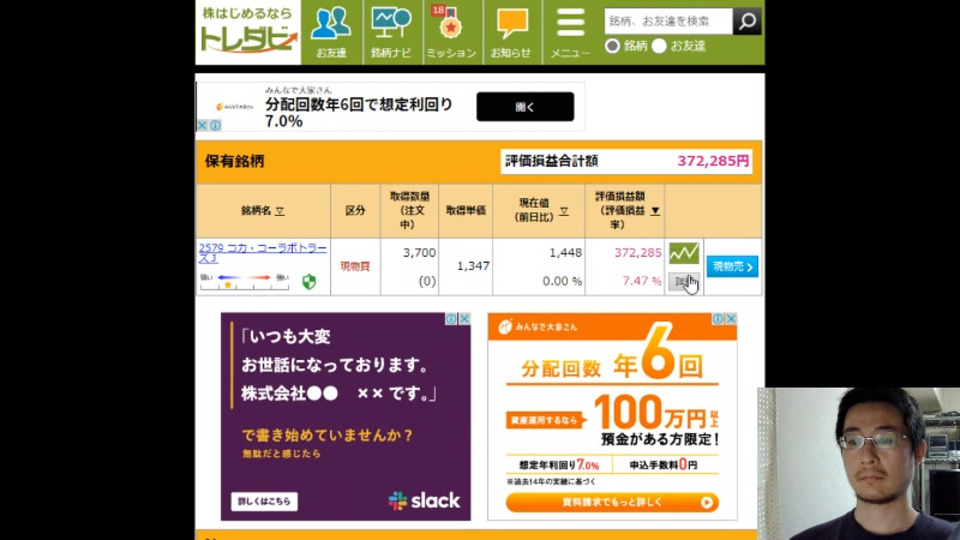Open the トレダビ logo home link

pos(248,32)
